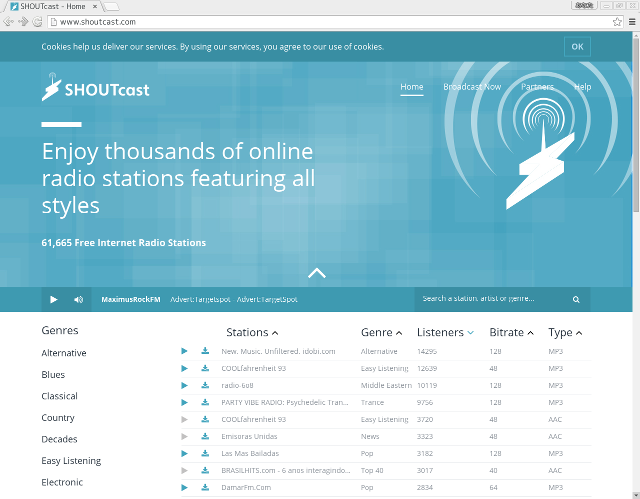Play the idobi.com New Music station
This screenshot has height=499, width=640.
[184, 351]
